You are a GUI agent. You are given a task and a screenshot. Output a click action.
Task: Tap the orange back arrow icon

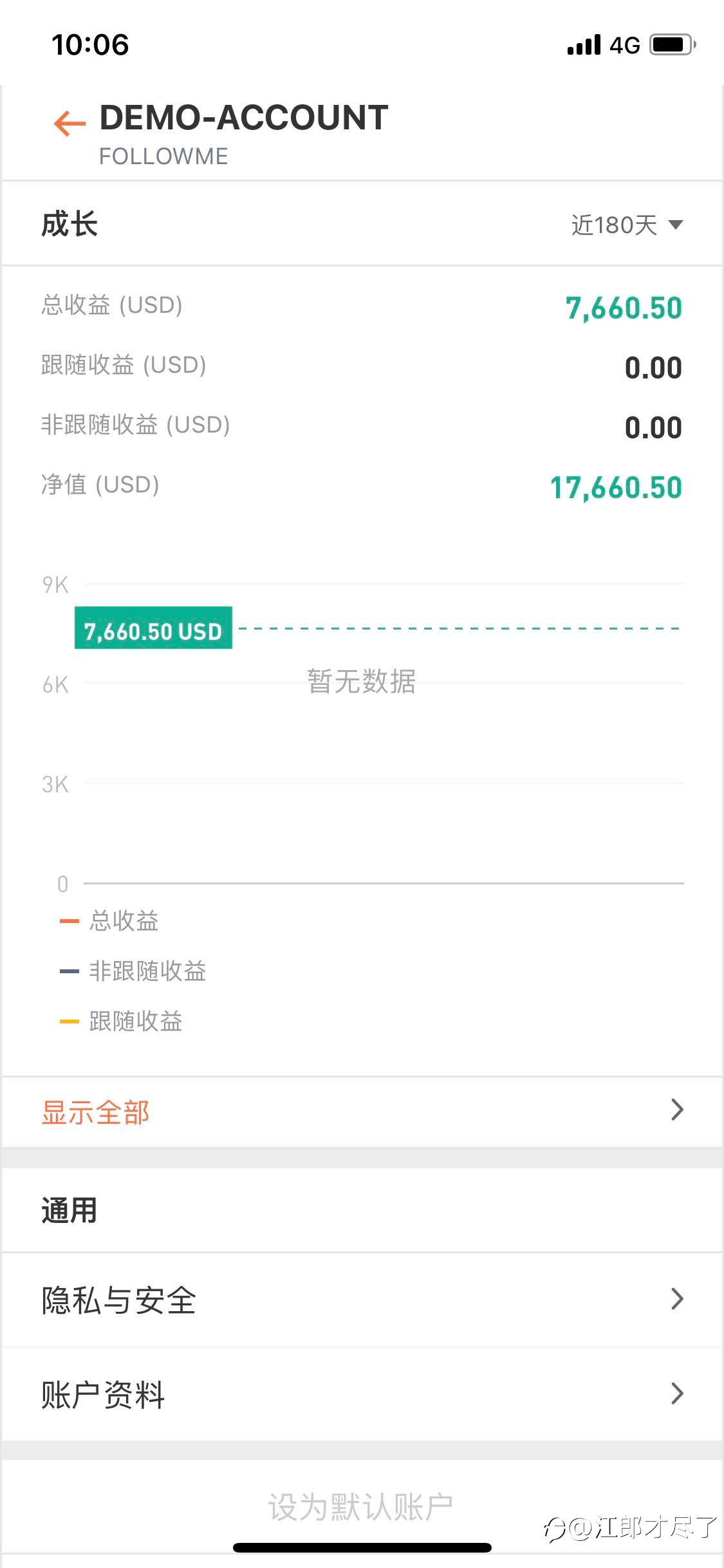(70, 122)
